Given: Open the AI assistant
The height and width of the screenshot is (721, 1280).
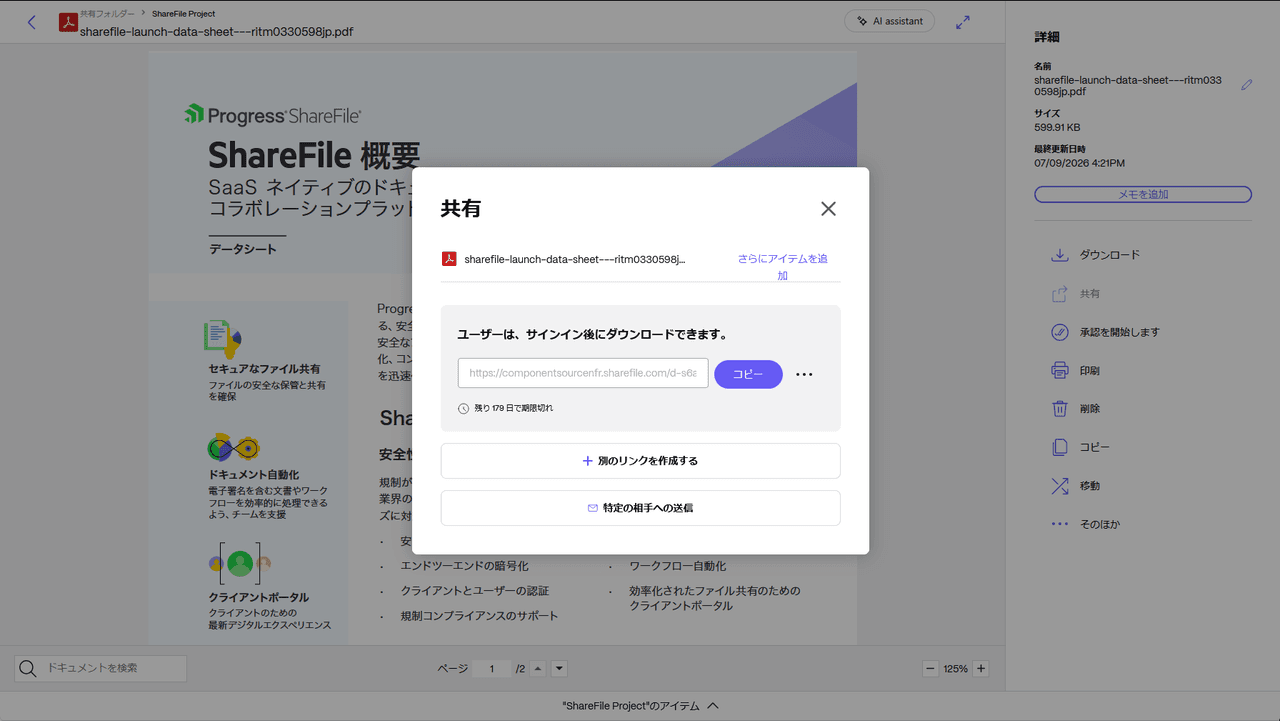Looking at the screenshot, I should point(889,21).
